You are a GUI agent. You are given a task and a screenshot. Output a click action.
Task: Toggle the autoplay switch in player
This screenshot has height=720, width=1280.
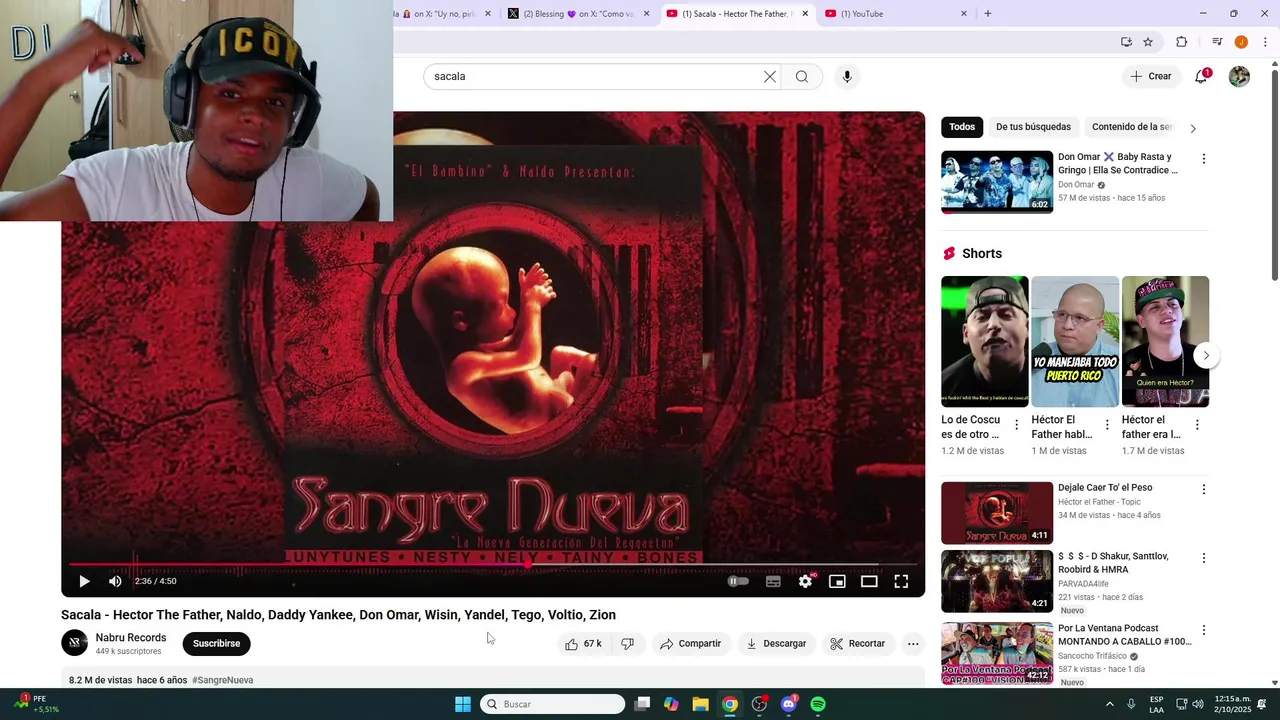click(738, 581)
